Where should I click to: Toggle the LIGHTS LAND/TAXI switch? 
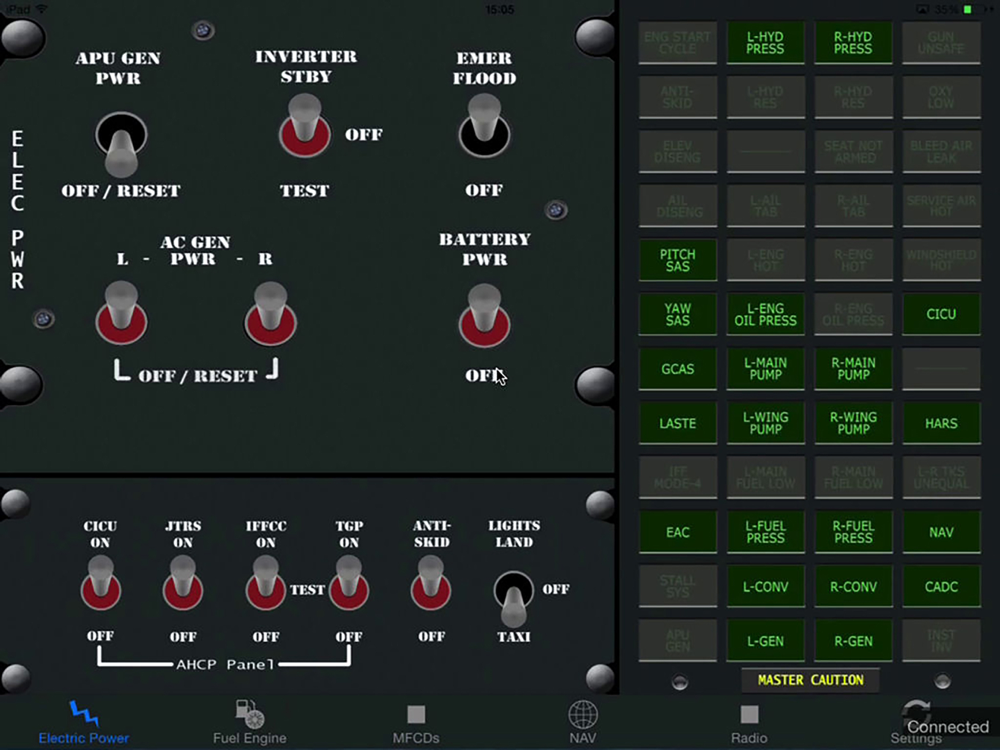point(513,599)
